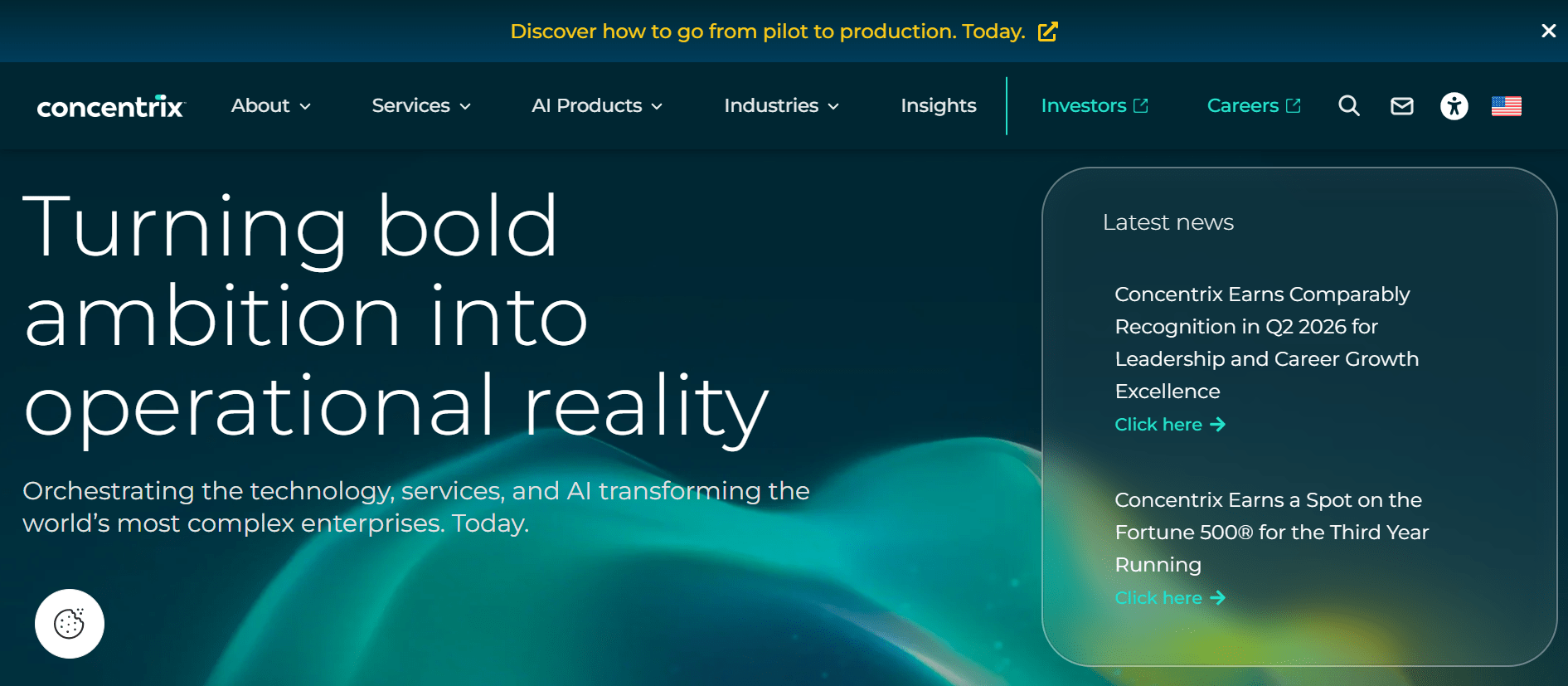The image size is (1568, 686).
Task: Click the external link icon in banner
Action: coord(1048,32)
